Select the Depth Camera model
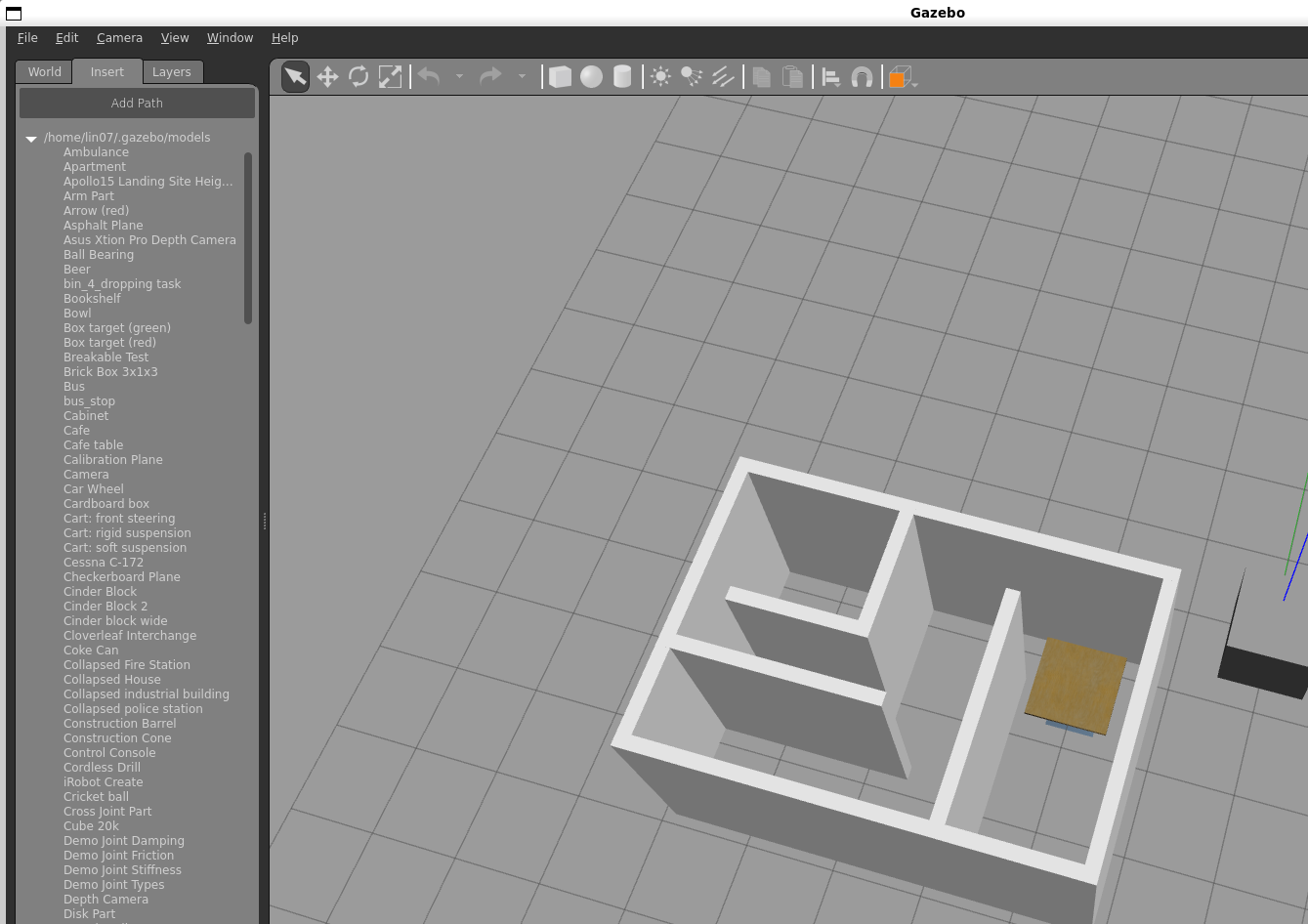This screenshot has width=1308, height=924. pos(105,900)
